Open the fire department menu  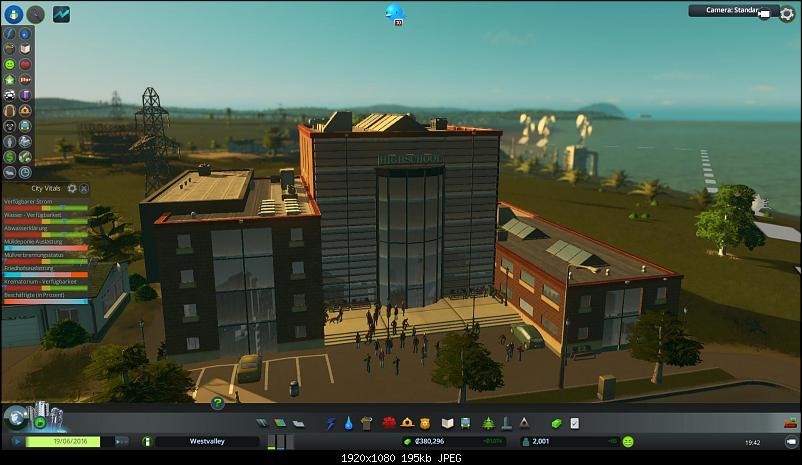click(407, 423)
